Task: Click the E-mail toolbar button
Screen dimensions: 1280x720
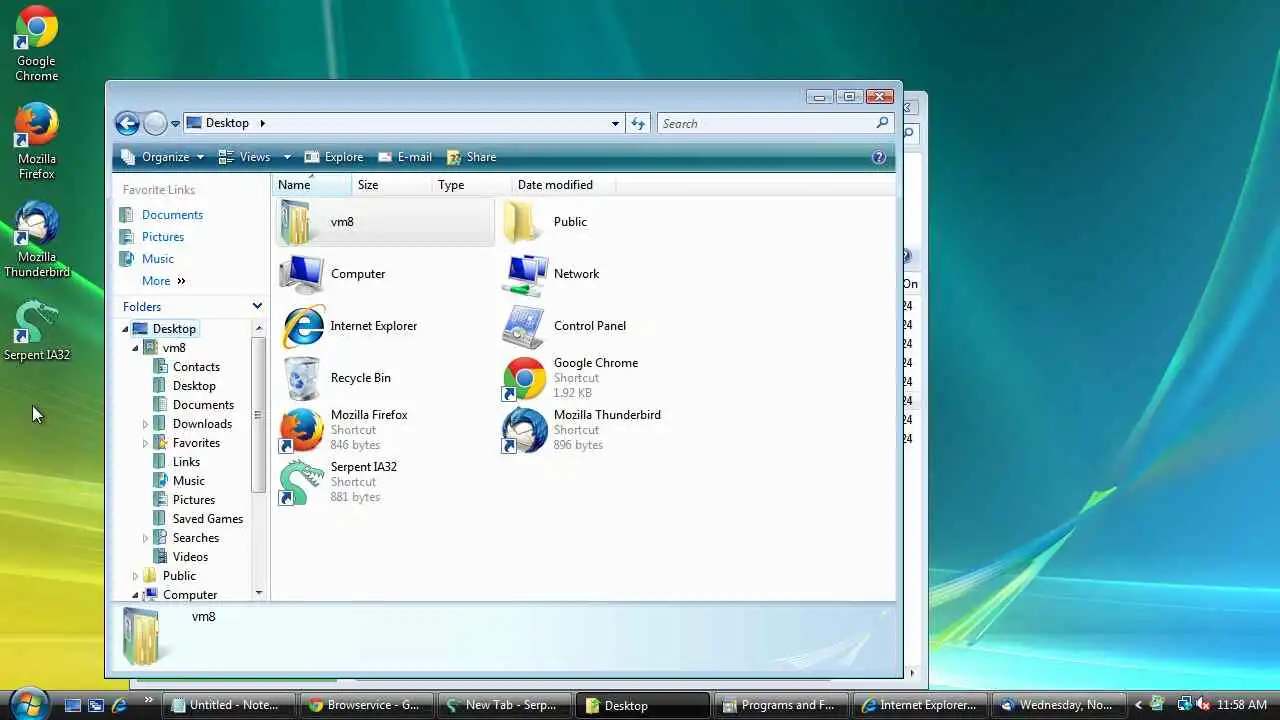Action: (x=405, y=157)
